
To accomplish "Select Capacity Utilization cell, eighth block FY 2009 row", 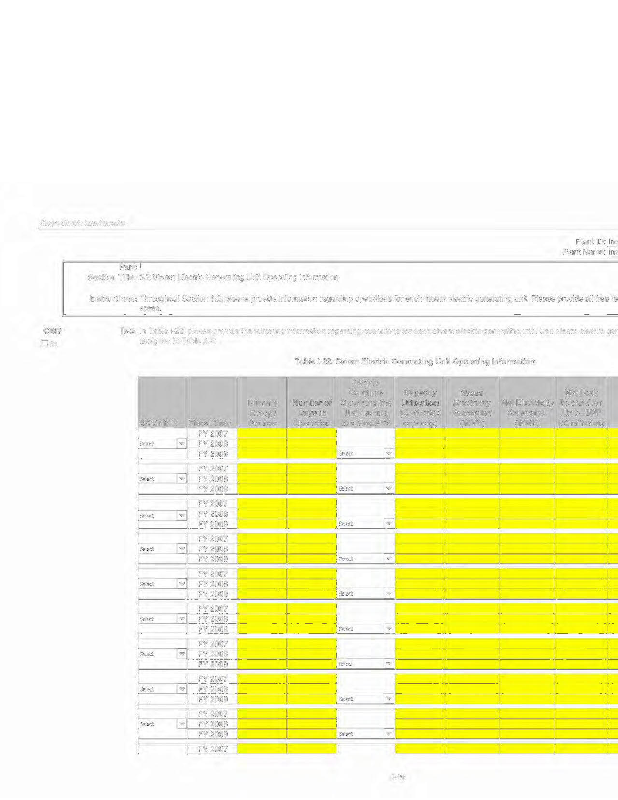I will pyautogui.click(x=420, y=699).
